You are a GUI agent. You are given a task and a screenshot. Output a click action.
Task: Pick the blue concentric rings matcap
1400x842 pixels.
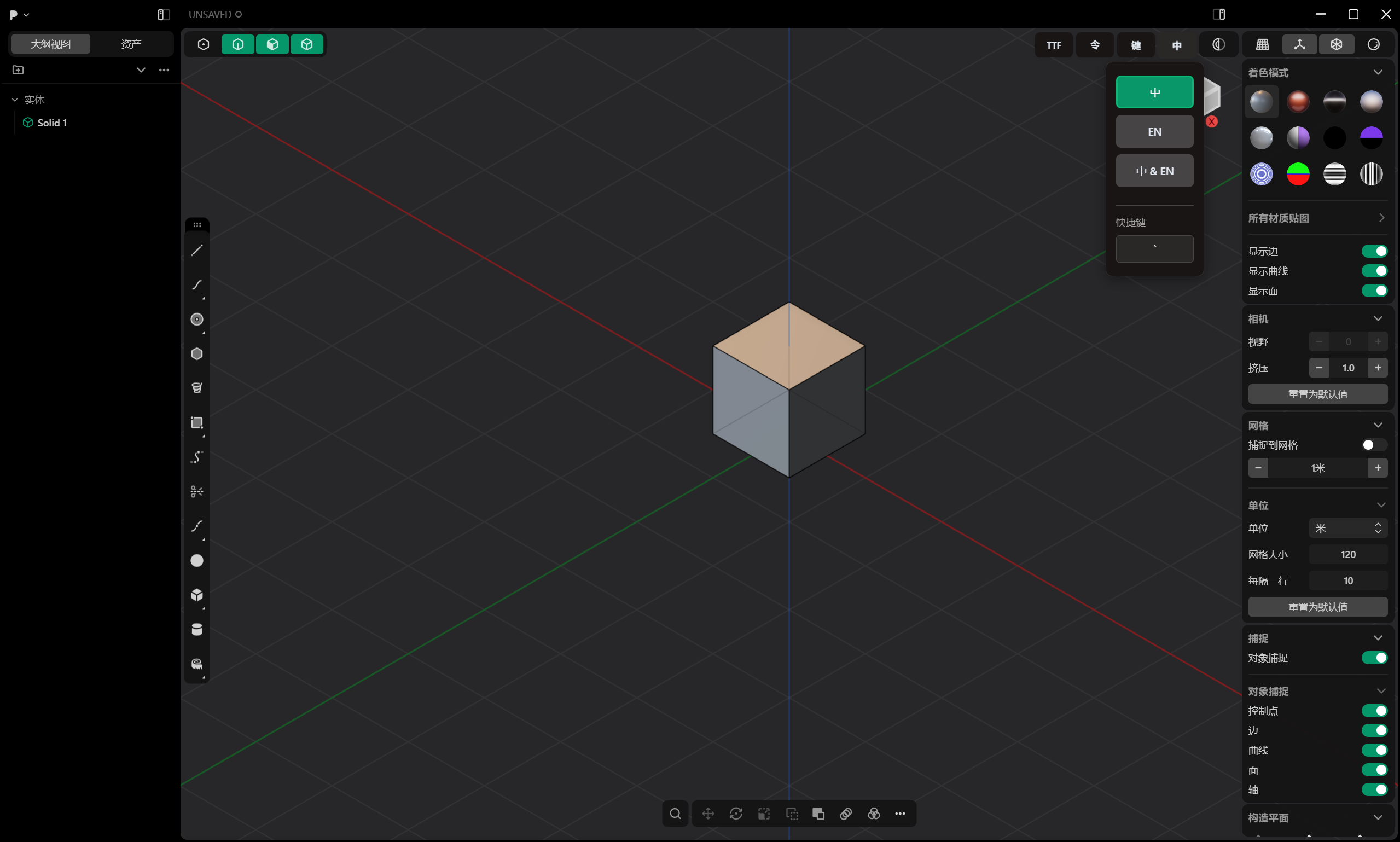coord(1261,173)
